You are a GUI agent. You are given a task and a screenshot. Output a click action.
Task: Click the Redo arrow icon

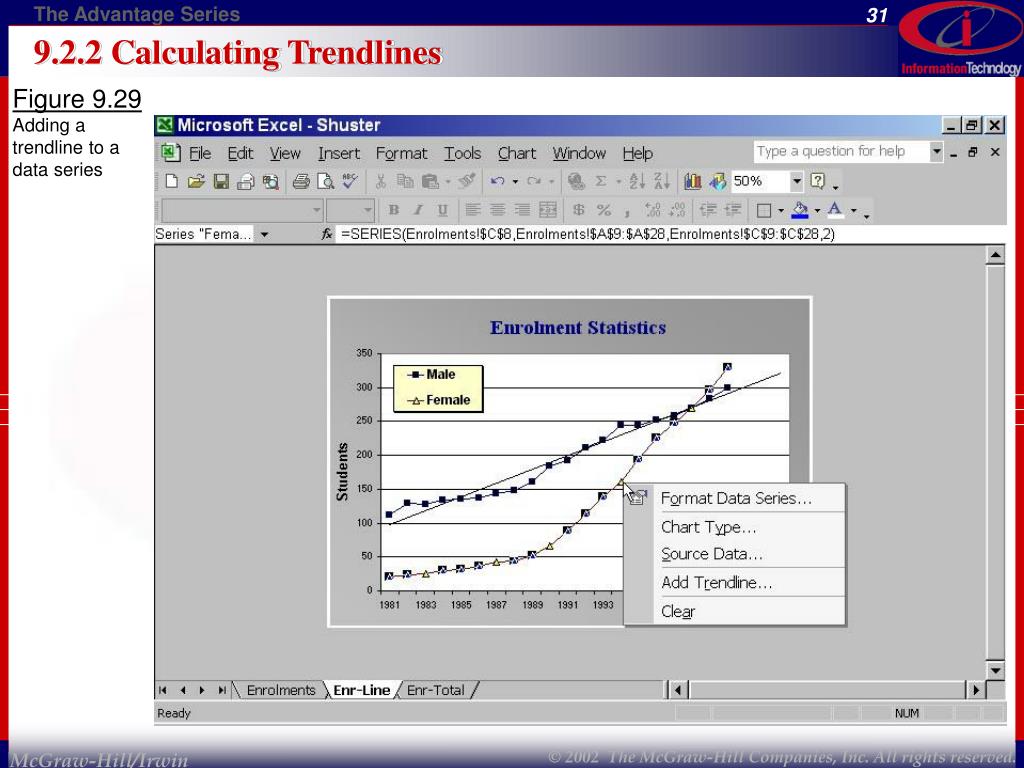tap(534, 182)
